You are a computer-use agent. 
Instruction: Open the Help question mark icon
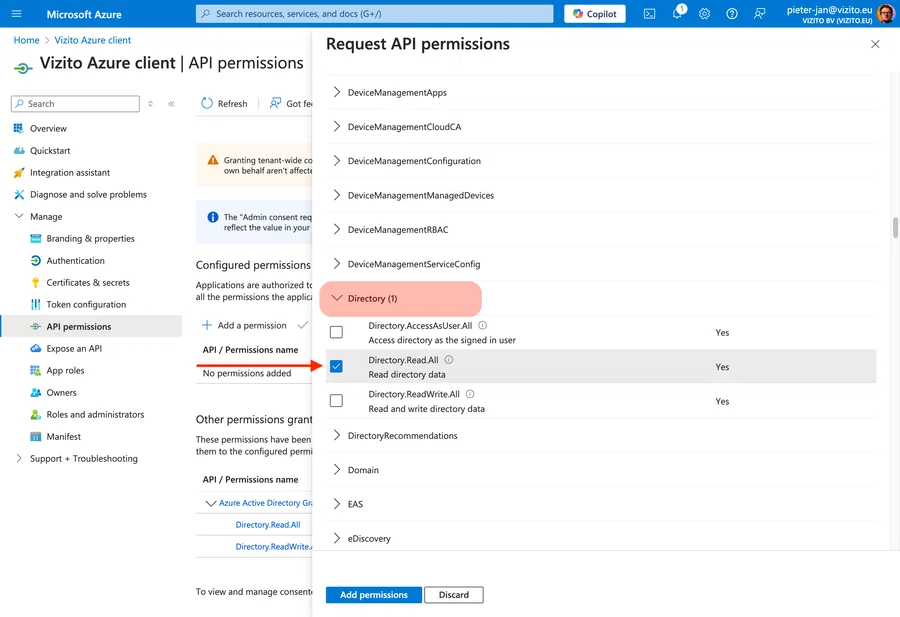[731, 13]
